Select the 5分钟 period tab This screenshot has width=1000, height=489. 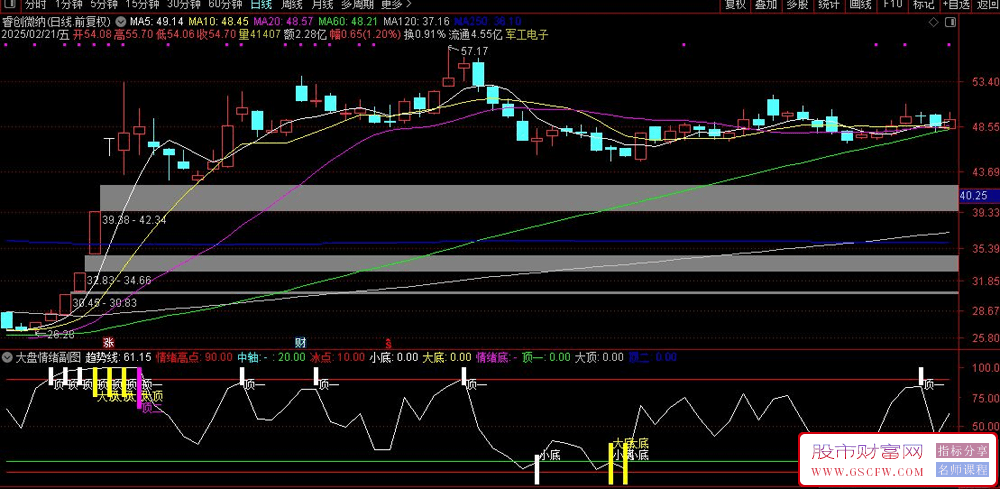105,4
